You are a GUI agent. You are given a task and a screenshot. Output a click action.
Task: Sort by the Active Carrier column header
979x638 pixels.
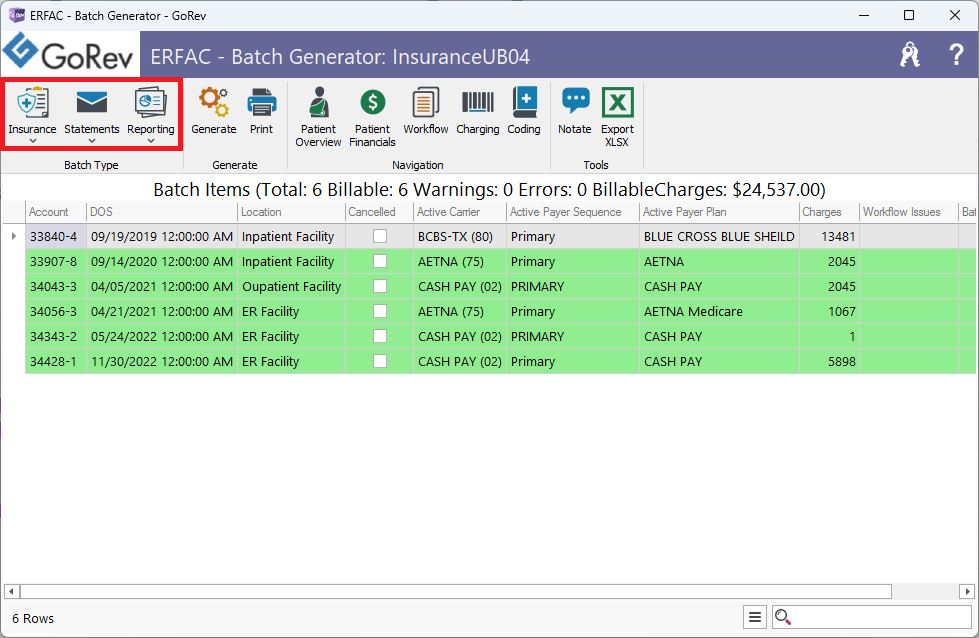tap(460, 212)
